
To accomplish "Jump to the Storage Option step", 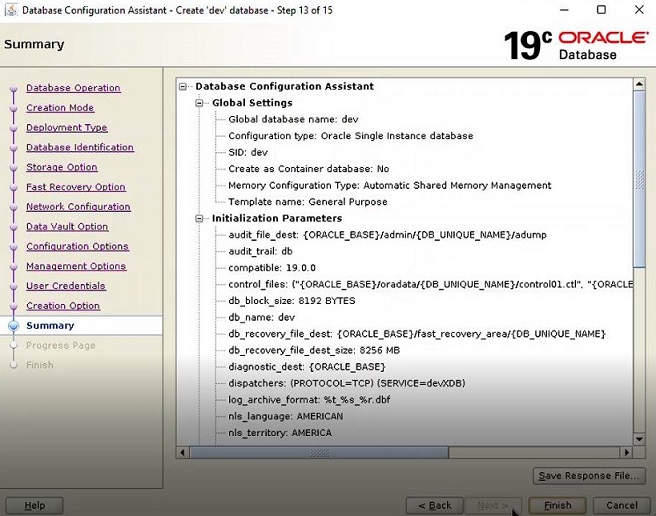I will [x=62, y=167].
